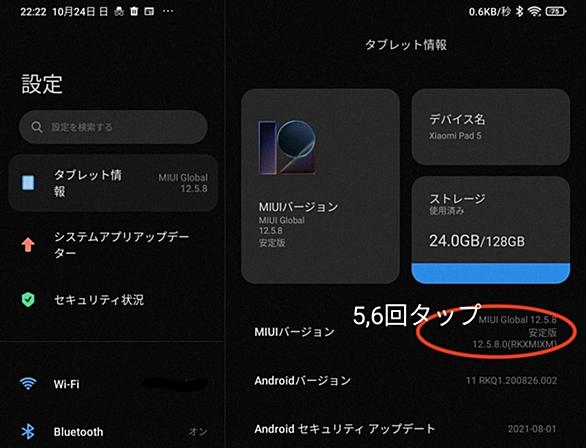Click the Wi-Fi icon in settings list

click(28, 383)
